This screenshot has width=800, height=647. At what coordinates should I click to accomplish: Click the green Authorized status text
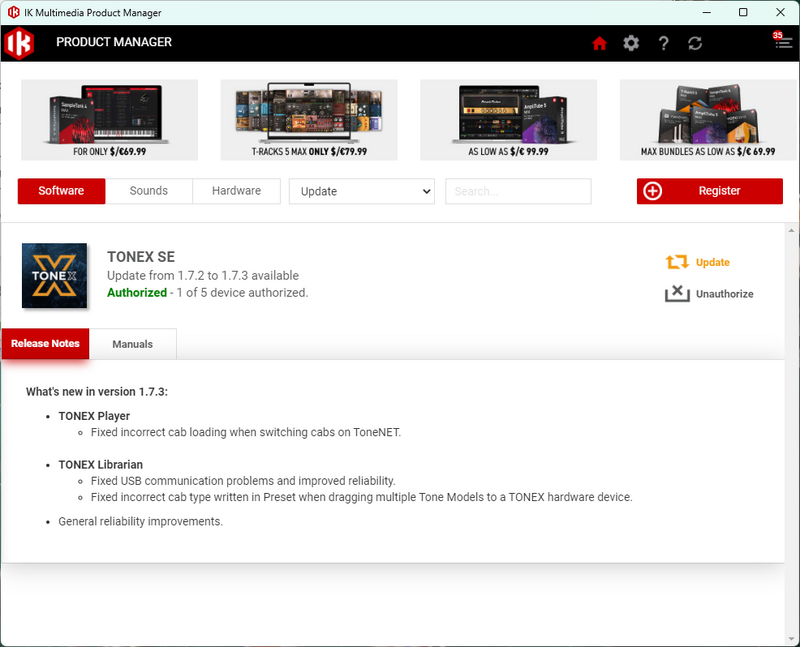[137, 292]
